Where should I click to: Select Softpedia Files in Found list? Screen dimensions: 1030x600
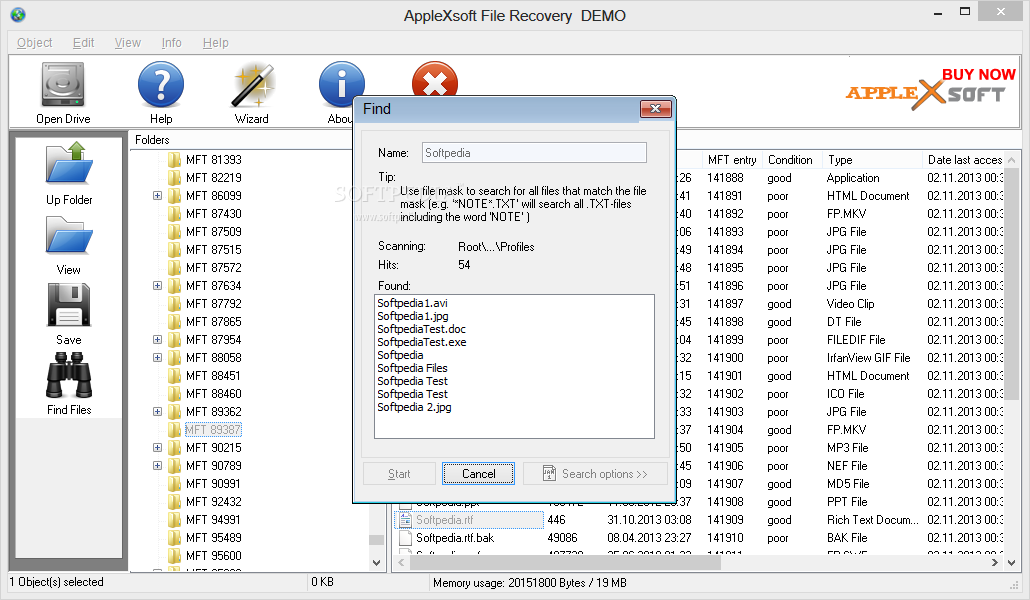point(412,368)
